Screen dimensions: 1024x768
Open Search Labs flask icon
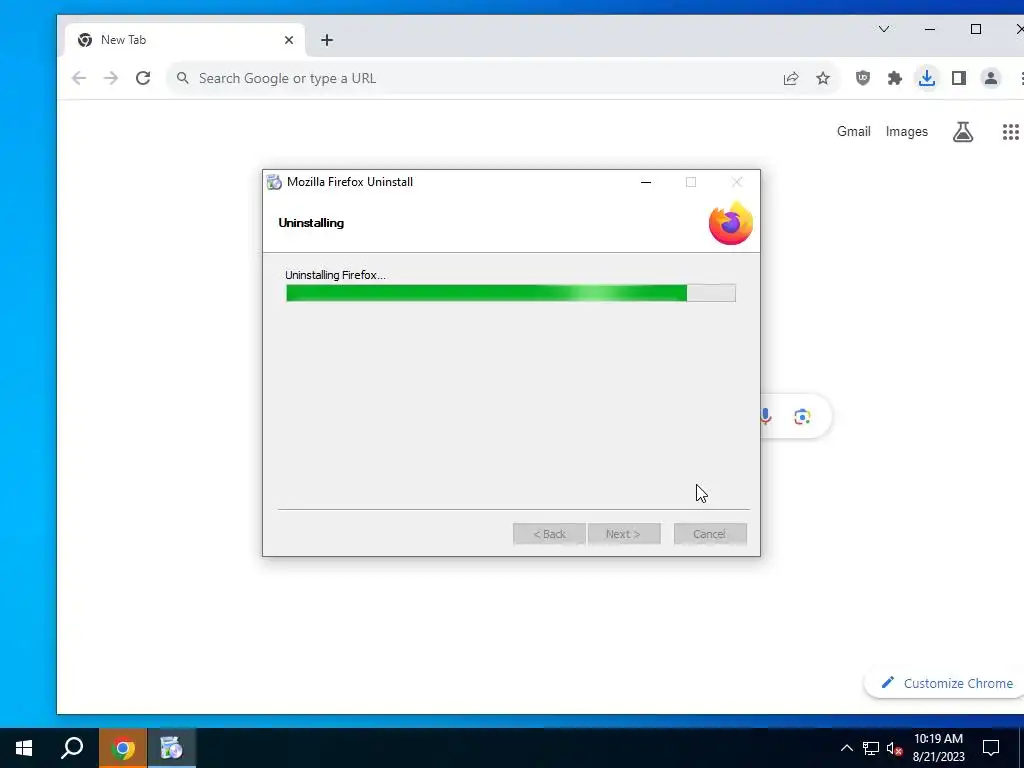point(963,132)
